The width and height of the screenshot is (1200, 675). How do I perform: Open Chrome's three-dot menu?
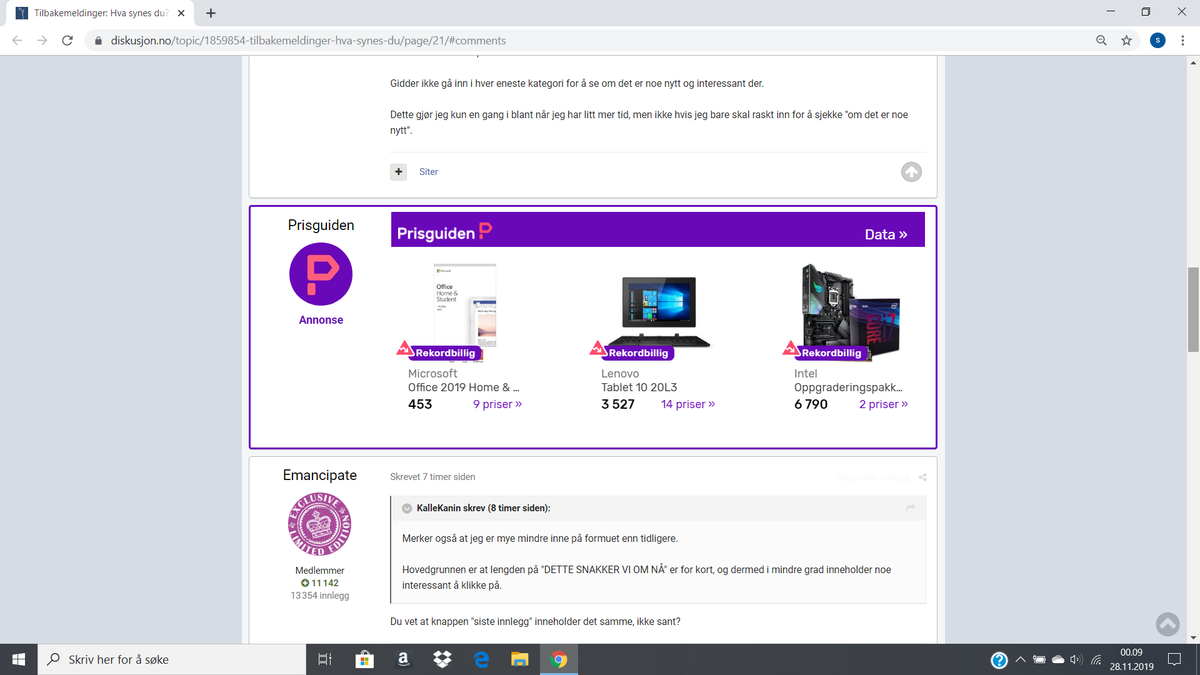(1183, 40)
